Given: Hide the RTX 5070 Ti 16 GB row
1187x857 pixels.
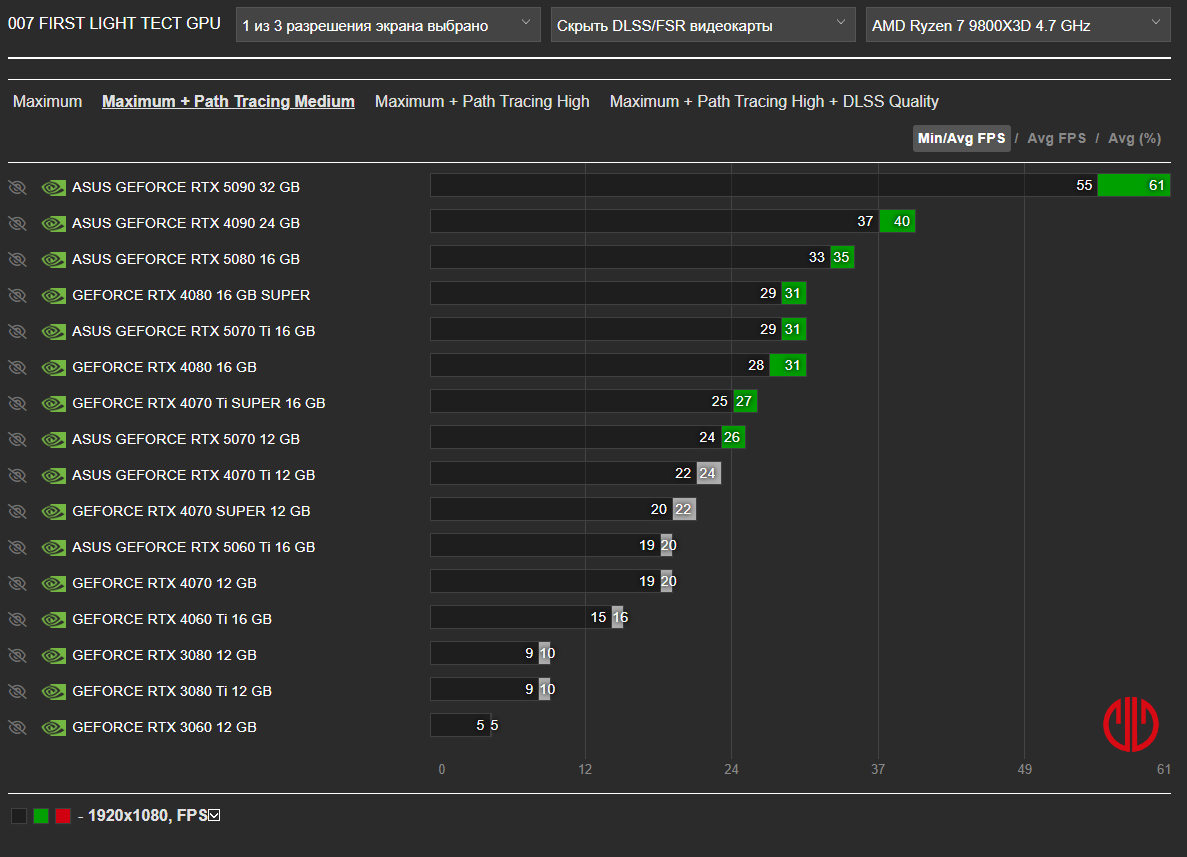Looking at the screenshot, I should point(17,332).
